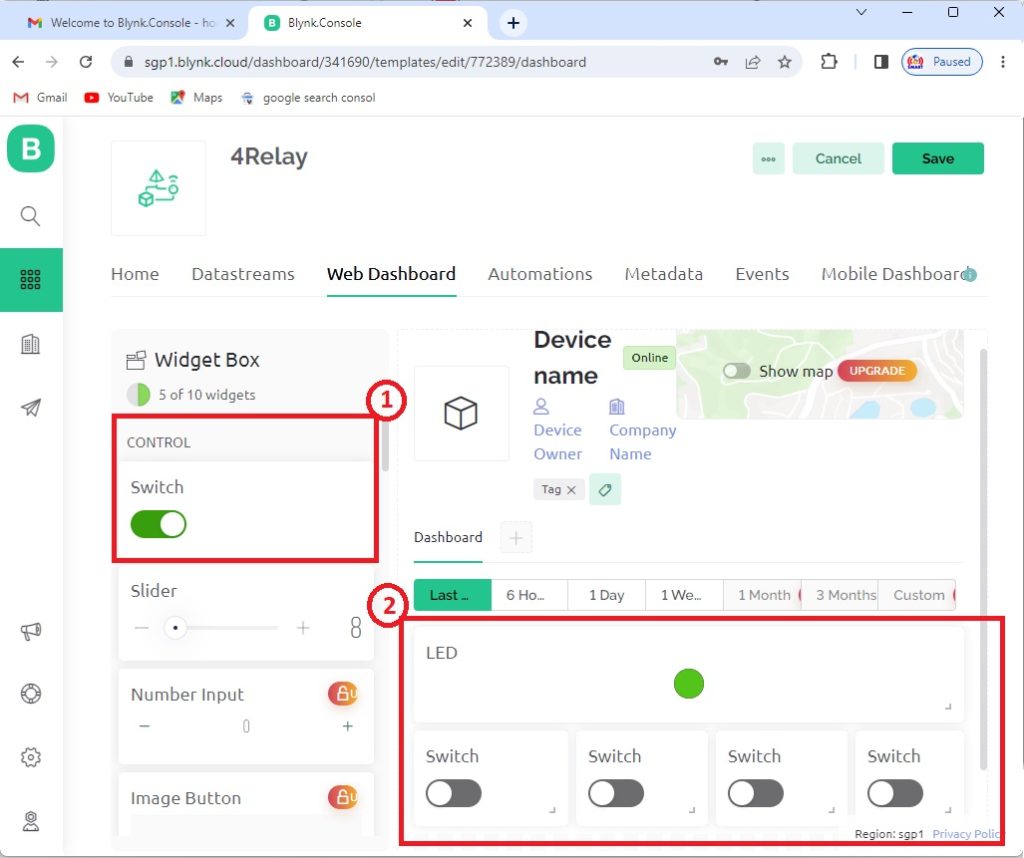The width and height of the screenshot is (1024, 858).
Task: Toggle the Show map switch
Action: pos(737,371)
